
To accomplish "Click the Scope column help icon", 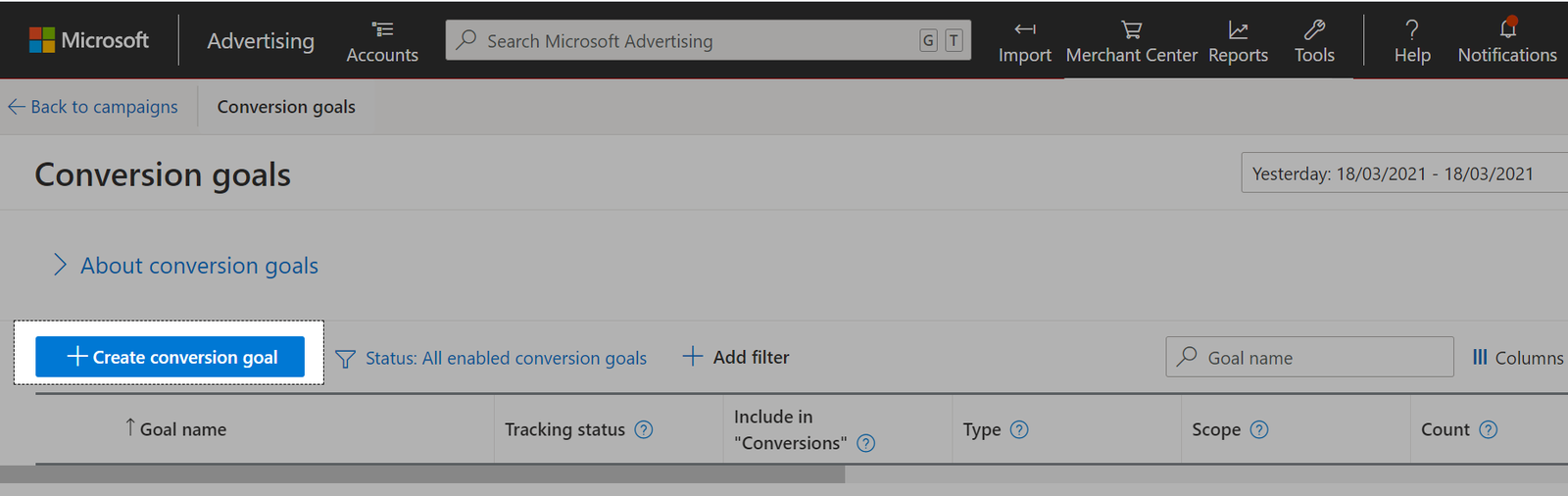I will point(1259,429).
